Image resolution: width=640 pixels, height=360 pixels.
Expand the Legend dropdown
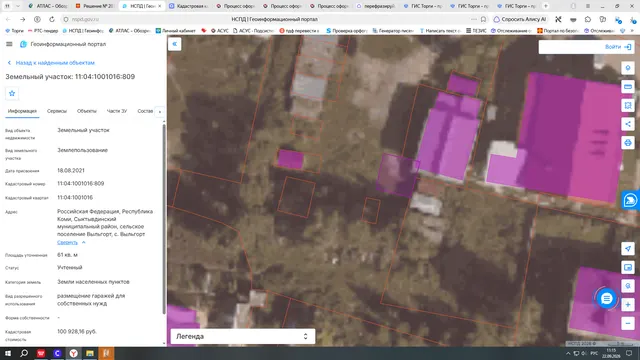tap(243, 336)
